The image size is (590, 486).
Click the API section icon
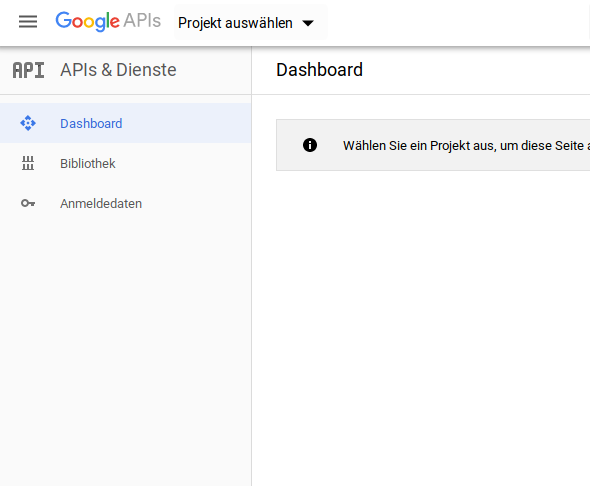(x=28, y=70)
